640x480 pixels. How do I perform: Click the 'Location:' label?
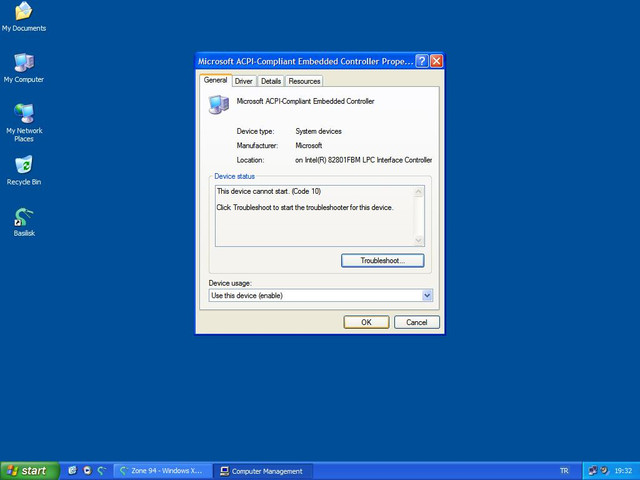tap(250, 160)
